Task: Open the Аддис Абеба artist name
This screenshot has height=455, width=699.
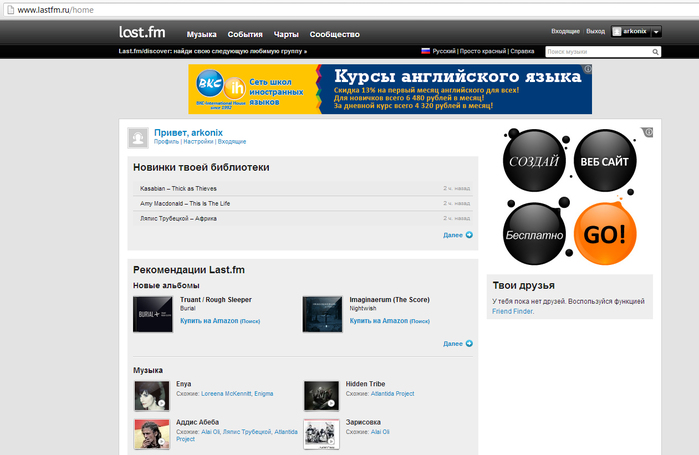Action: (x=197, y=422)
